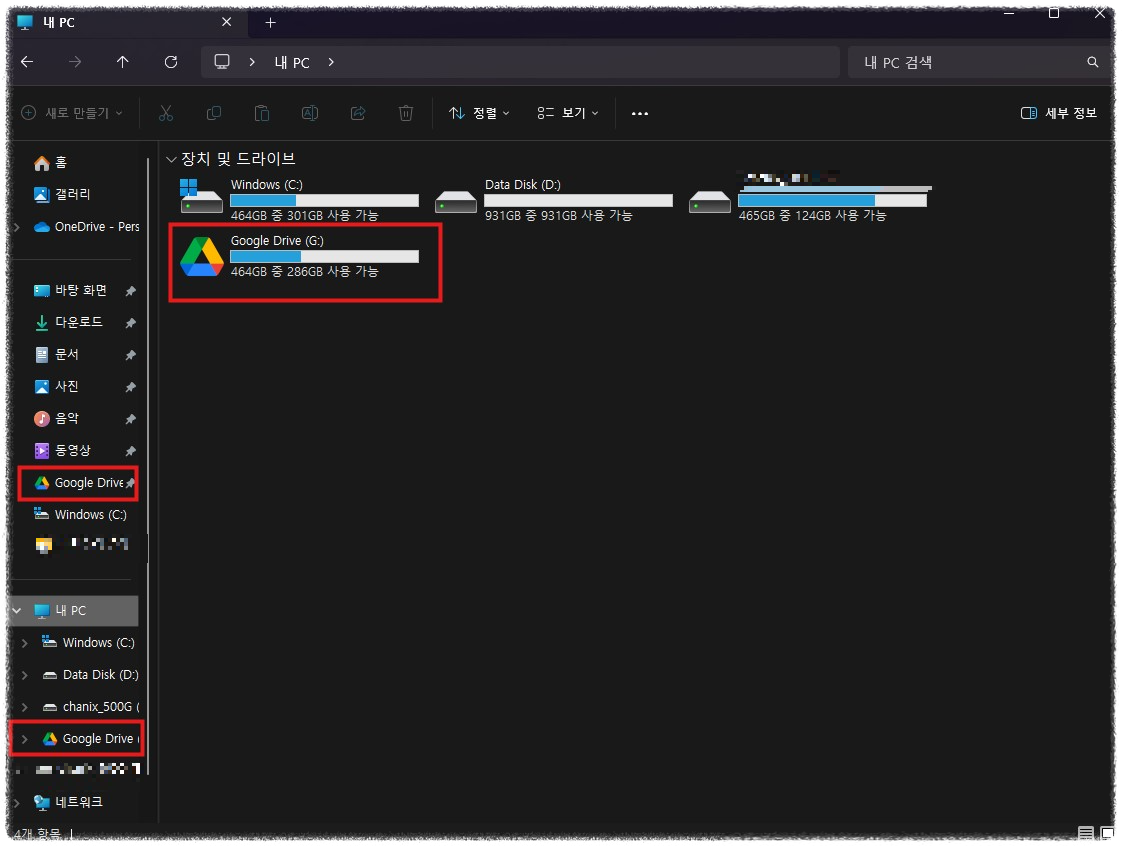Open pinned 바탕 화면 folder
This screenshot has width=1122, height=846.
[70, 291]
